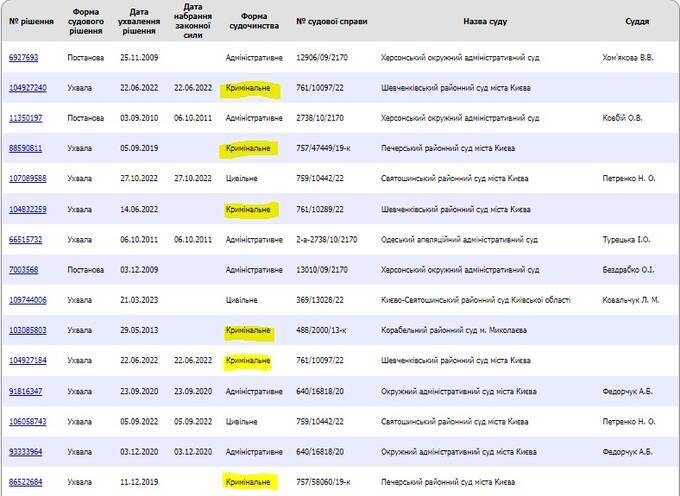This screenshot has height=496, width=680.
Task: Click court Корабельний районний суд м. Миколаєва
Action: tap(454, 330)
